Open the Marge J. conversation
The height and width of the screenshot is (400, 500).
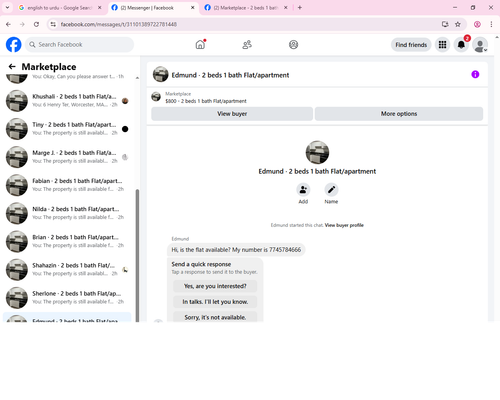pyautogui.click(x=67, y=157)
